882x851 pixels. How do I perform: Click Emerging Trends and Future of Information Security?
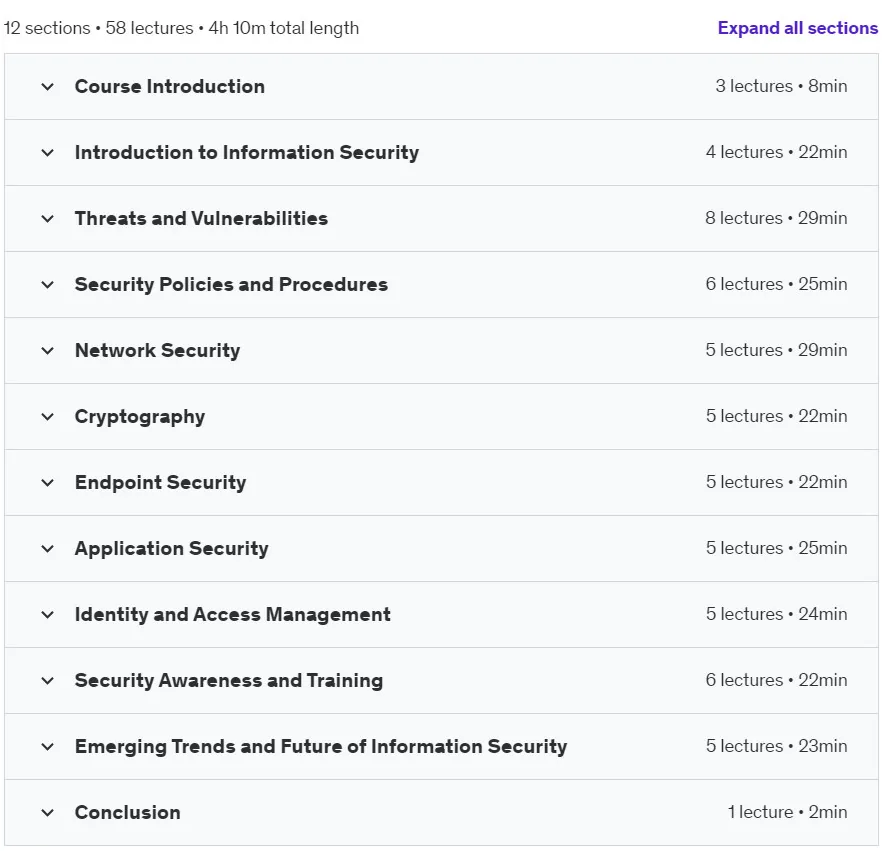tap(321, 746)
